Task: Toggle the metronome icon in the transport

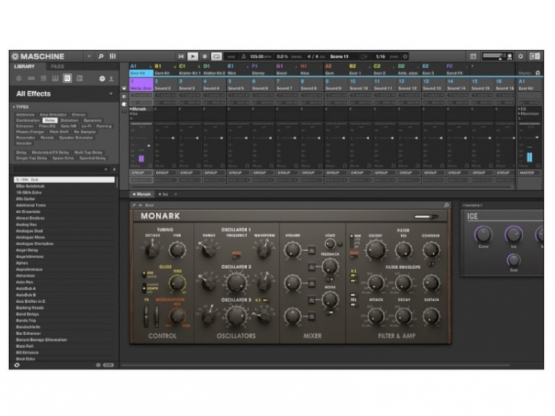Action: pos(244,56)
